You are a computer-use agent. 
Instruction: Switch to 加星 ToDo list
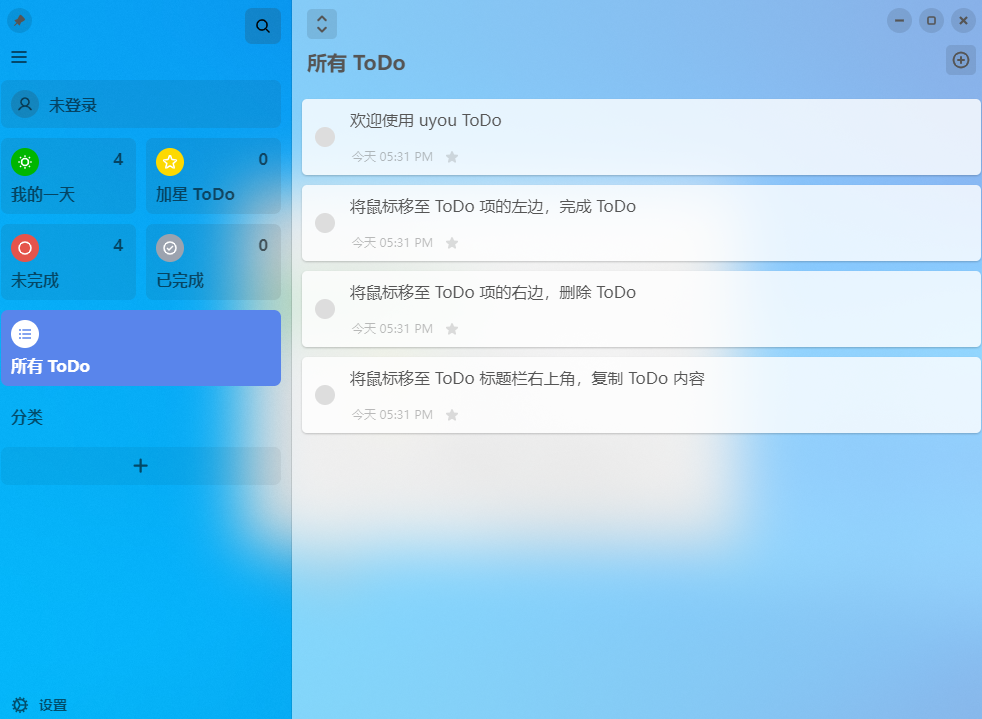tap(213, 176)
